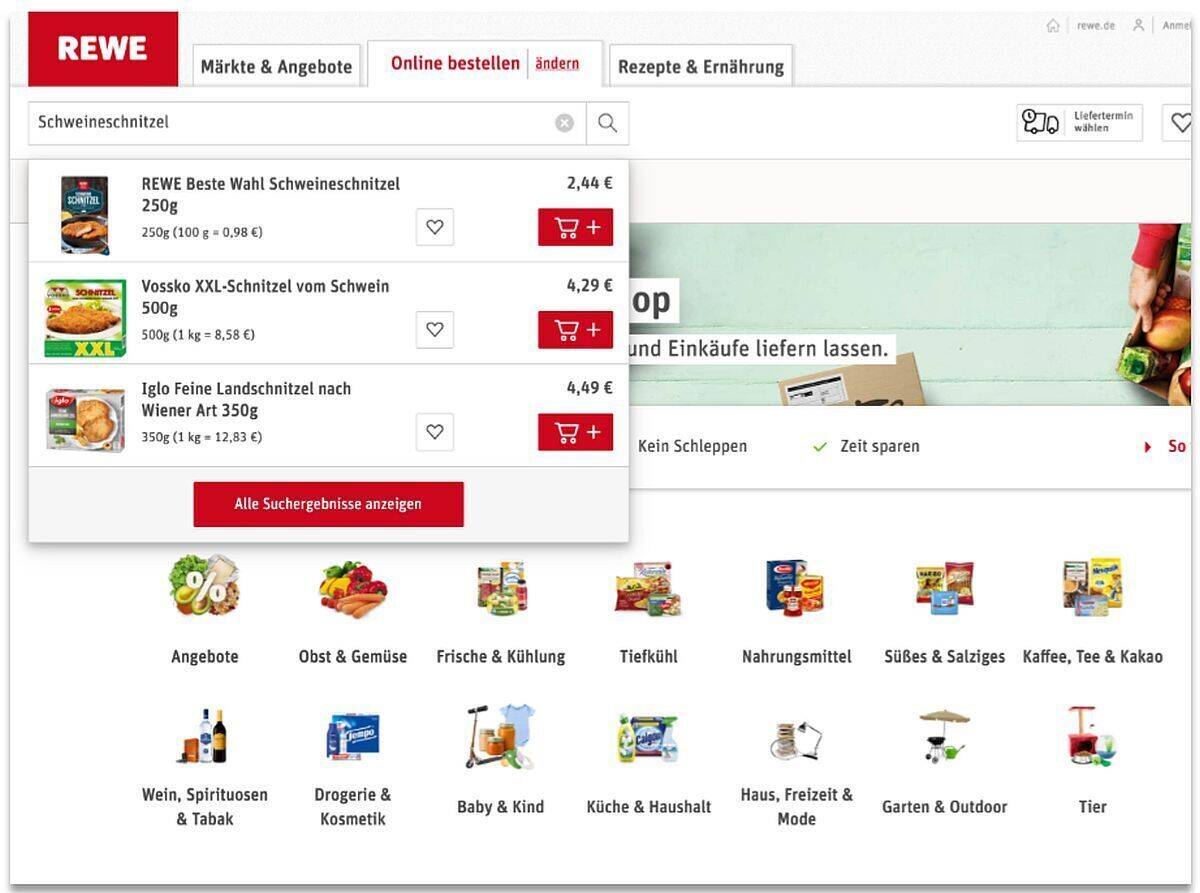
Task: Click Alle Suchergebnisse anzeigen button
Action: coord(329,504)
